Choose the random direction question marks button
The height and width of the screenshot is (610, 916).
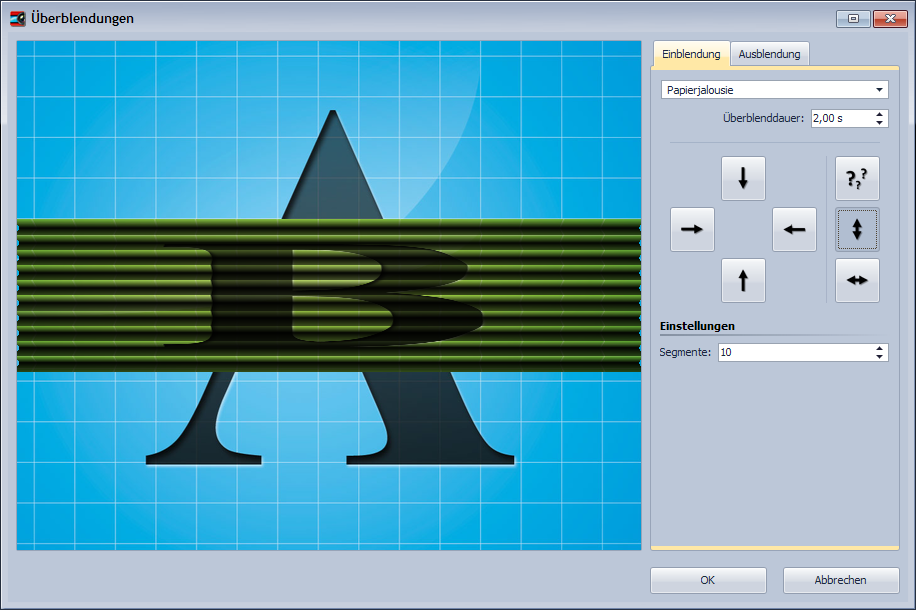pyautogui.click(x=857, y=178)
